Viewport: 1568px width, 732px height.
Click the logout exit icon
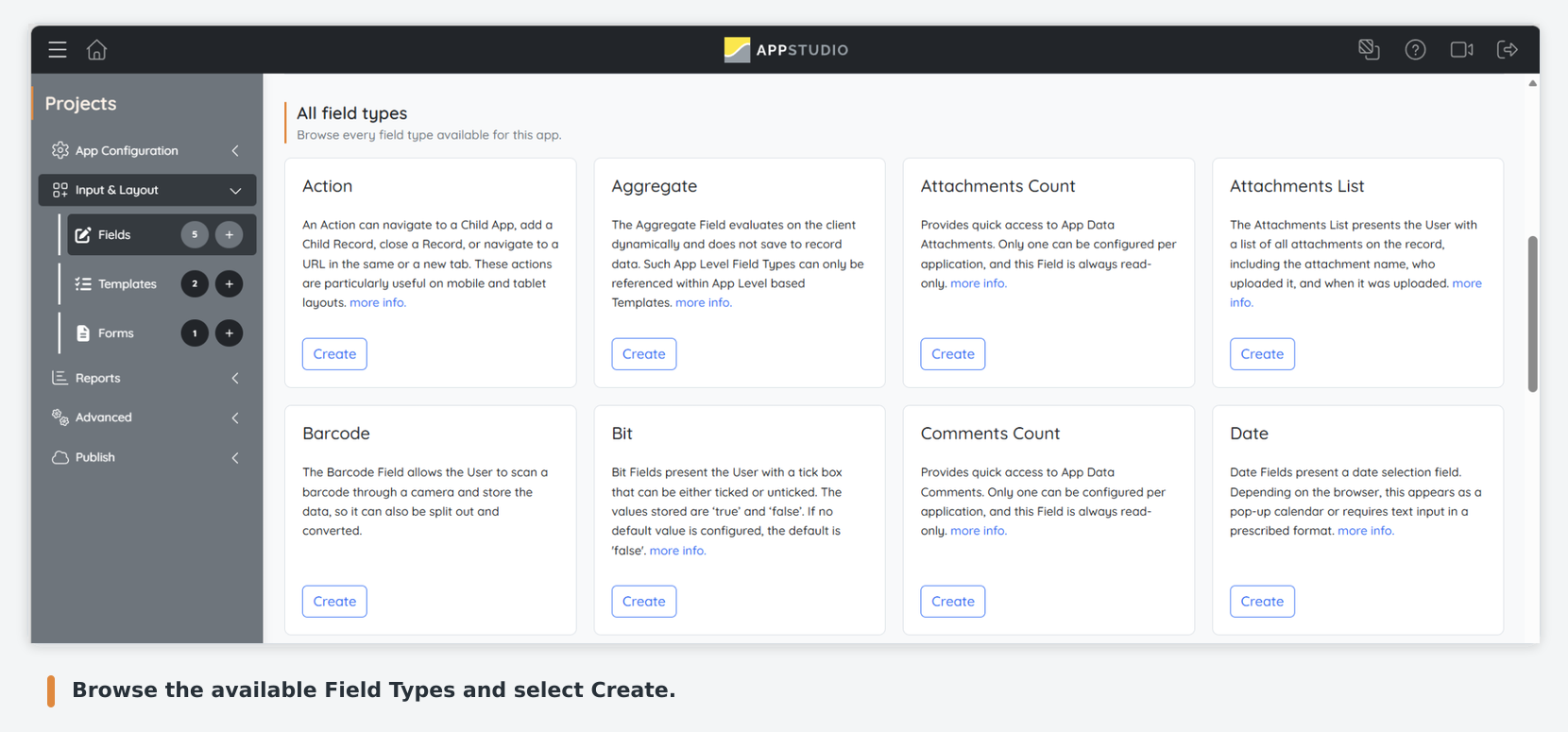tap(1508, 49)
